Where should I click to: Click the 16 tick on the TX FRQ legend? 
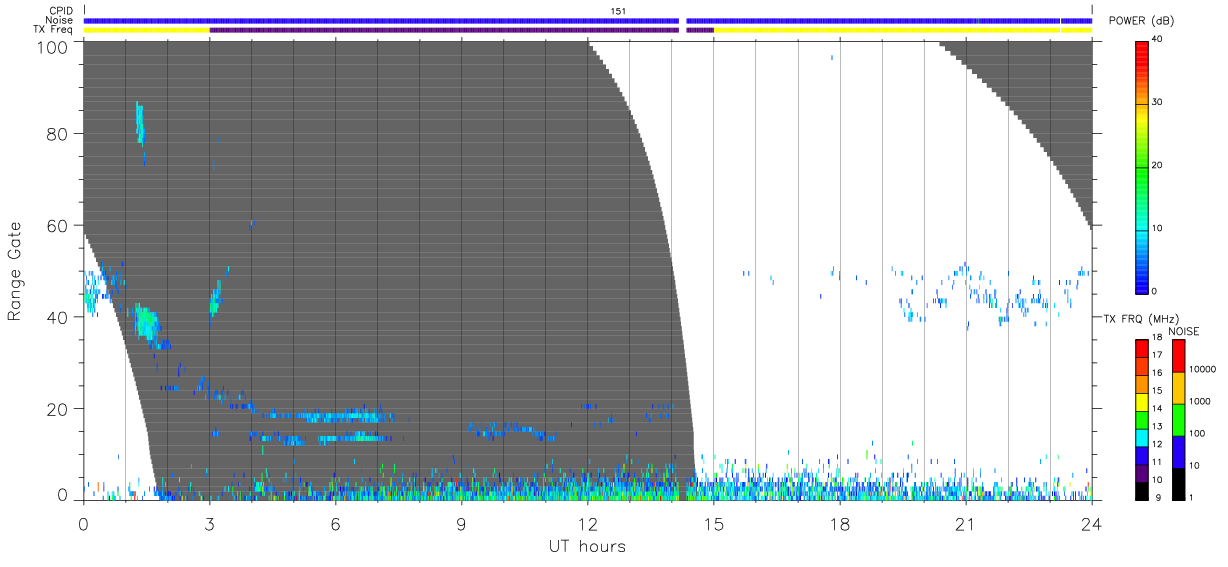point(1157,373)
